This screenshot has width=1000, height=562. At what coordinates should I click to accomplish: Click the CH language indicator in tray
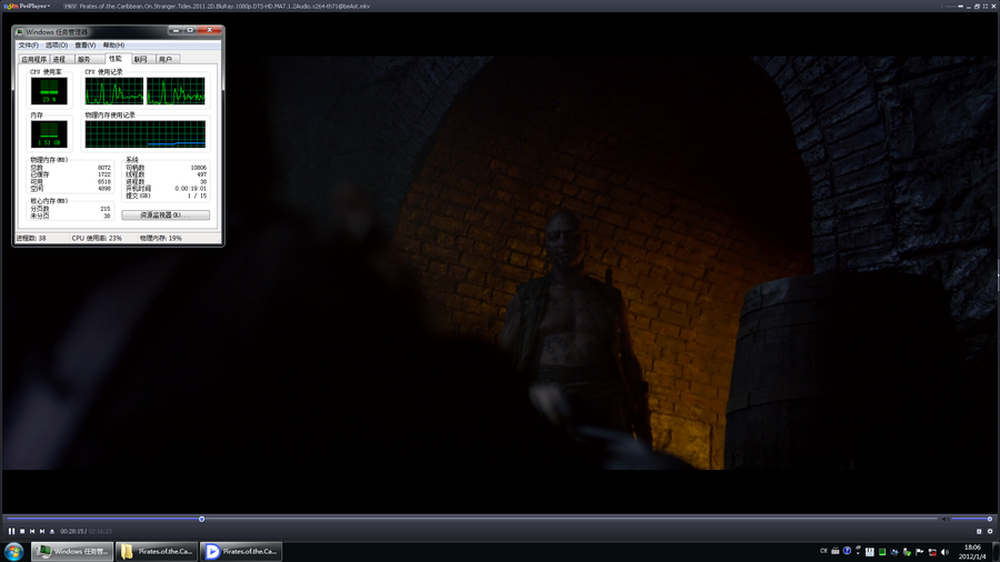tap(823, 551)
